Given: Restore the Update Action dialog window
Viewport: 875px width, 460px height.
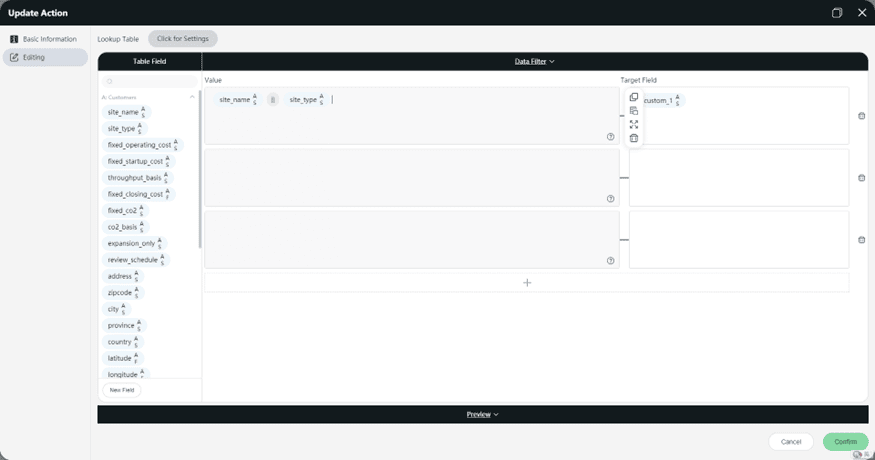Looking at the screenshot, I should pos(836,13).
